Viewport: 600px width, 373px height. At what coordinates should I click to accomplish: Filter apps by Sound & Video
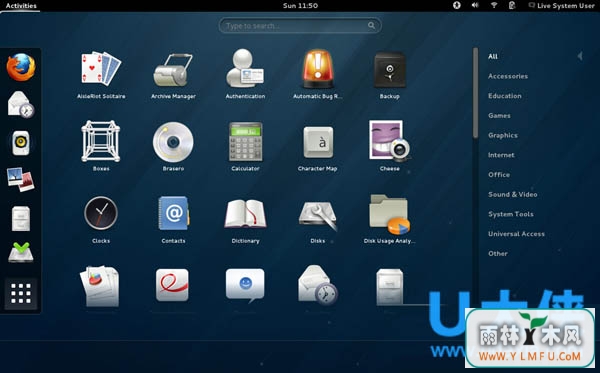point(513,194)
